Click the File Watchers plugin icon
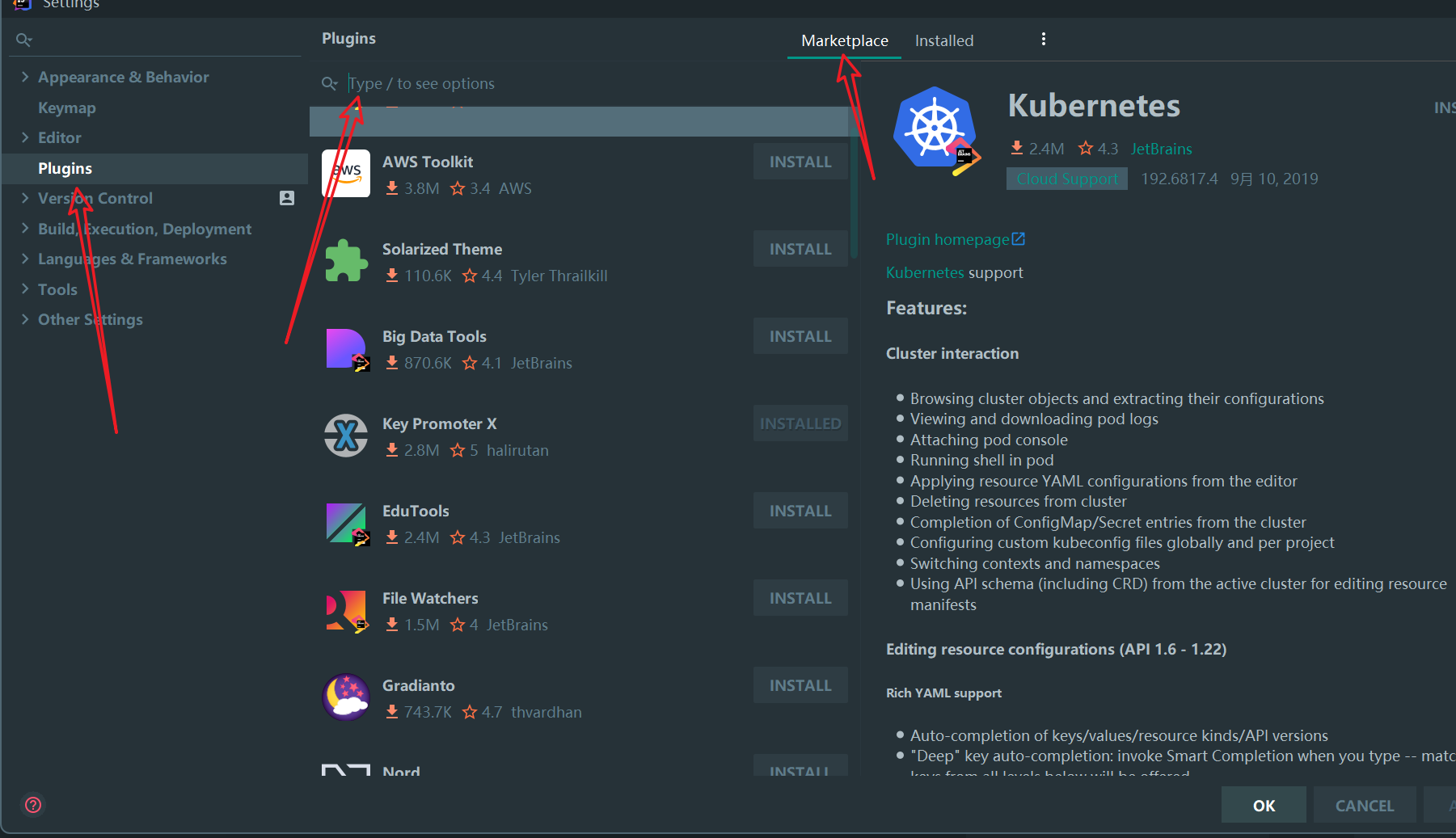1456x838 pixels. pos(347,611)
